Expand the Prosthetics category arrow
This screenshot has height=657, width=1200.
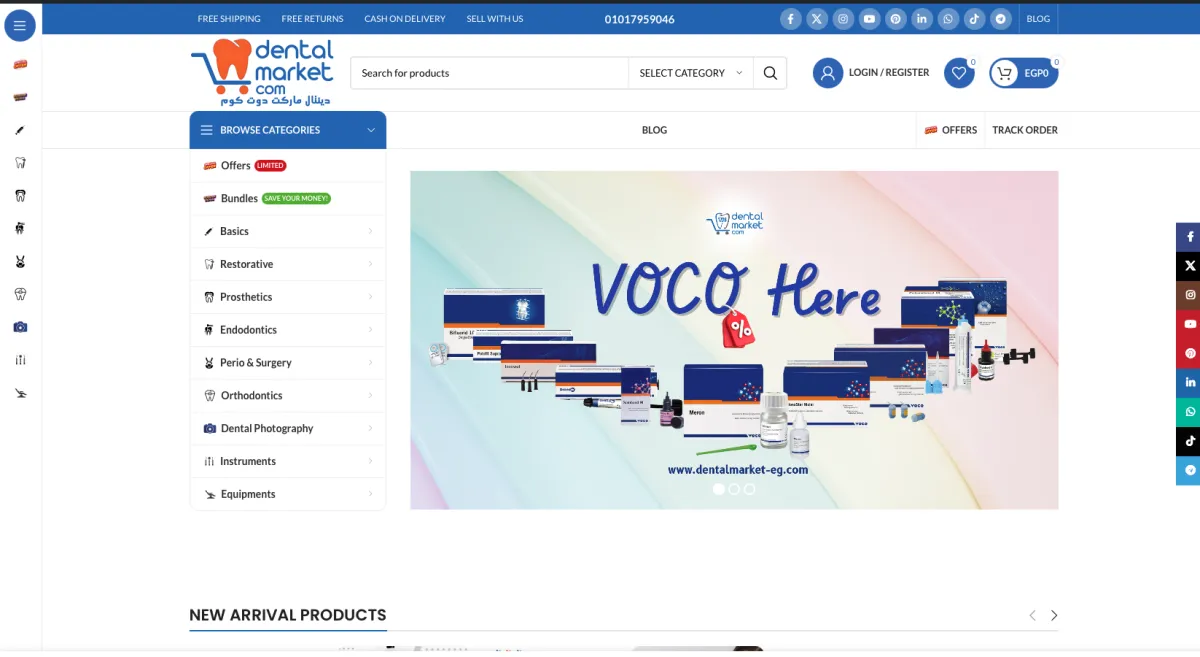370,297
